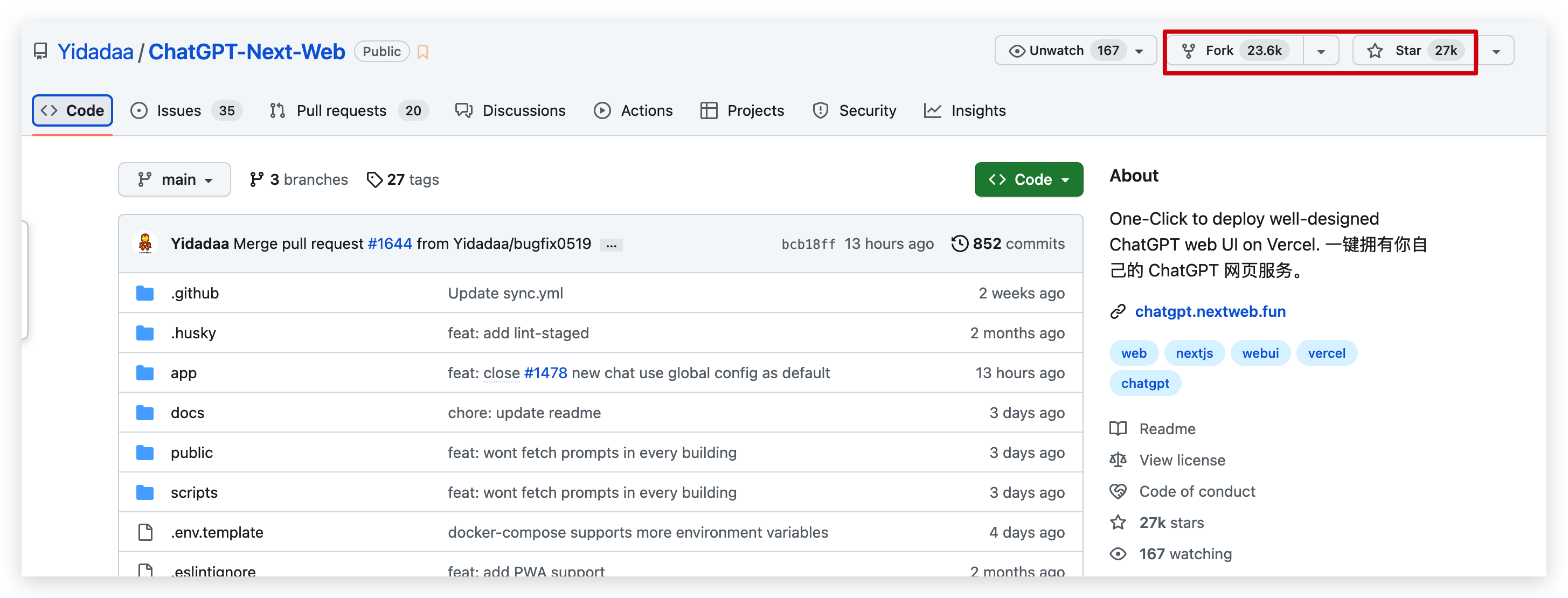Open the Yidadaa owner profile link

point(95,52)
